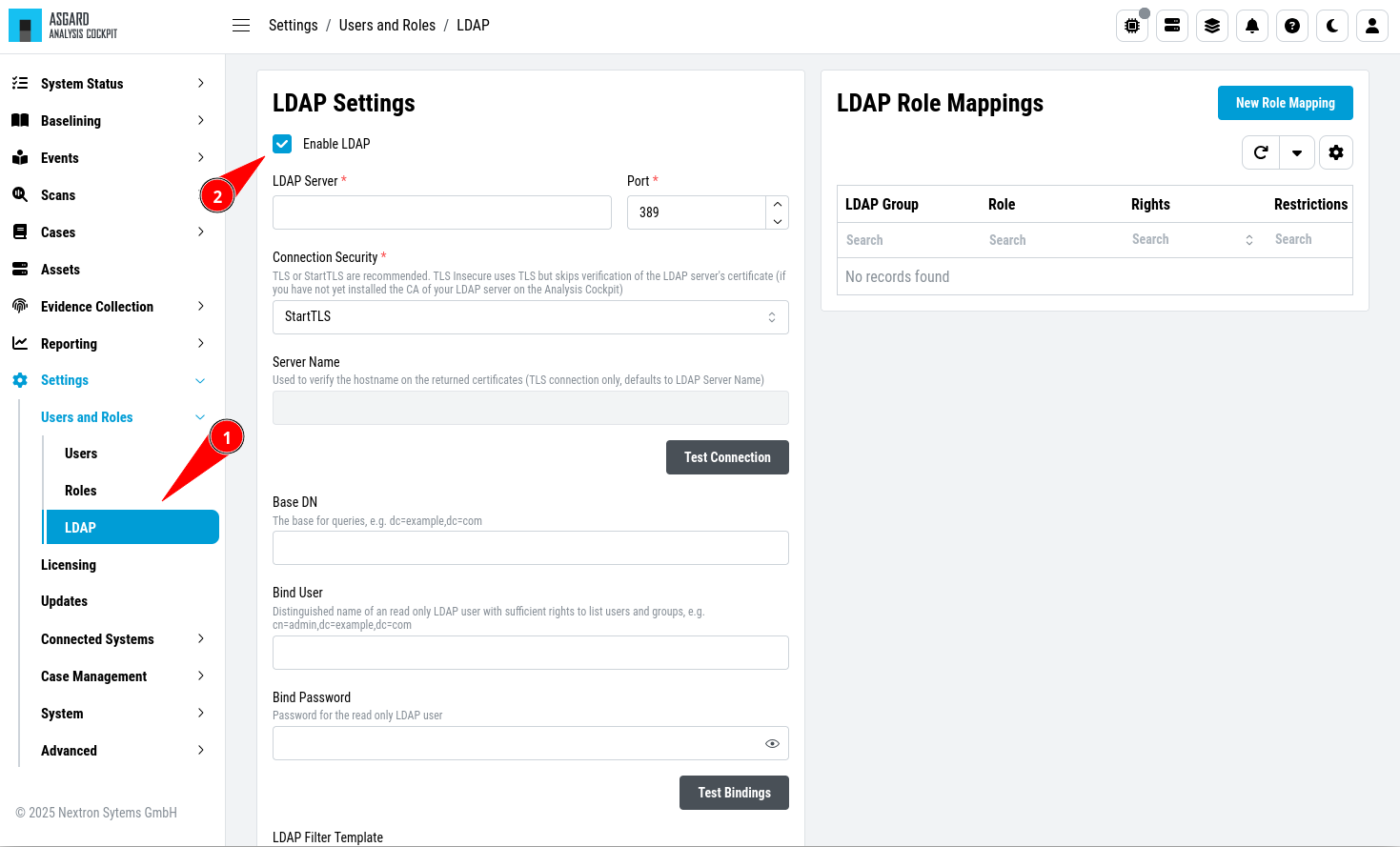This screenshot has width=1400, height=847.
Task: Collapse the Settings menu chevron
Action: (200, 380)
